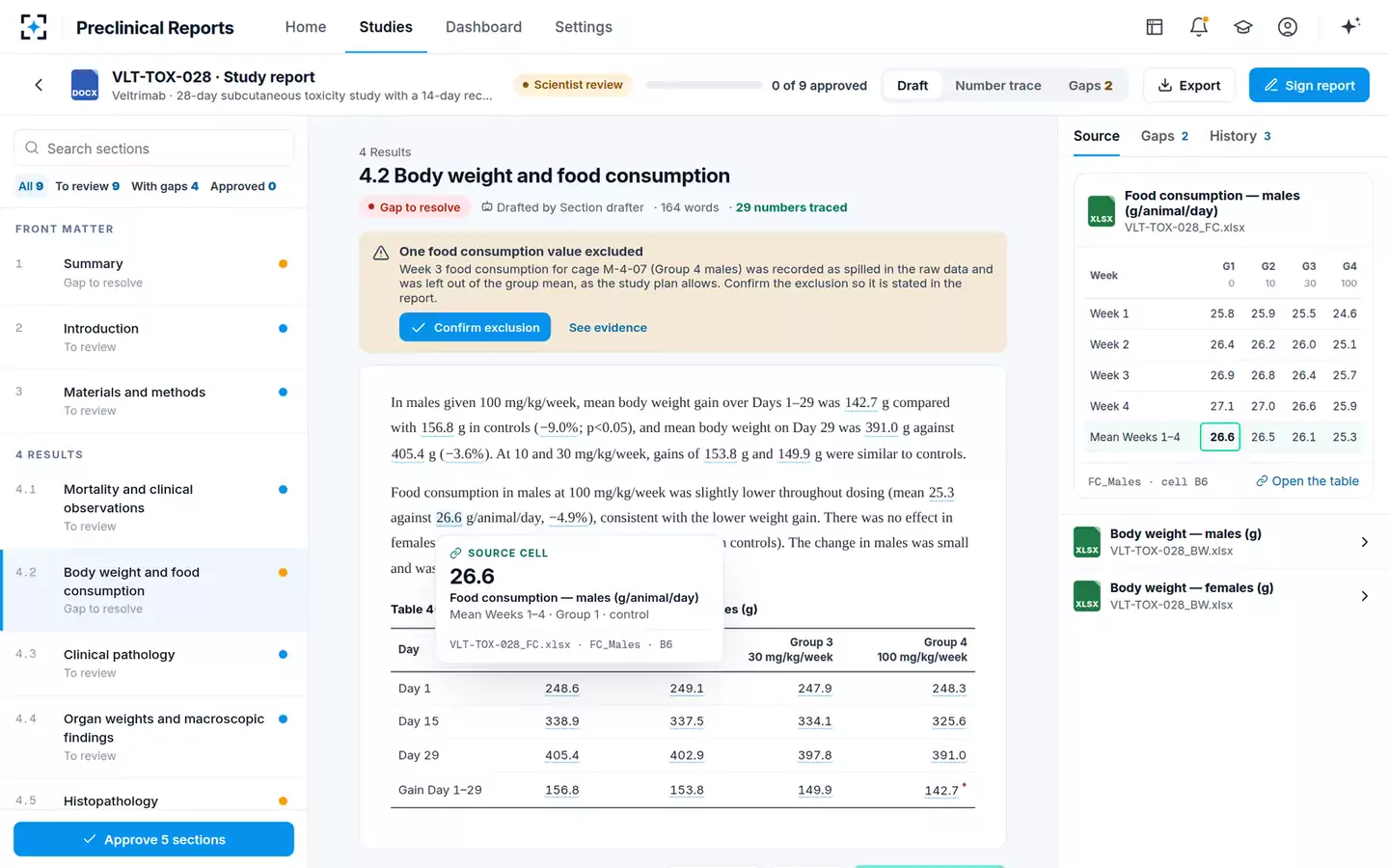The height and width of the screenshot is (868, 1389).
Task: Click traced value 142.7 in table
Action: (941, 790)
